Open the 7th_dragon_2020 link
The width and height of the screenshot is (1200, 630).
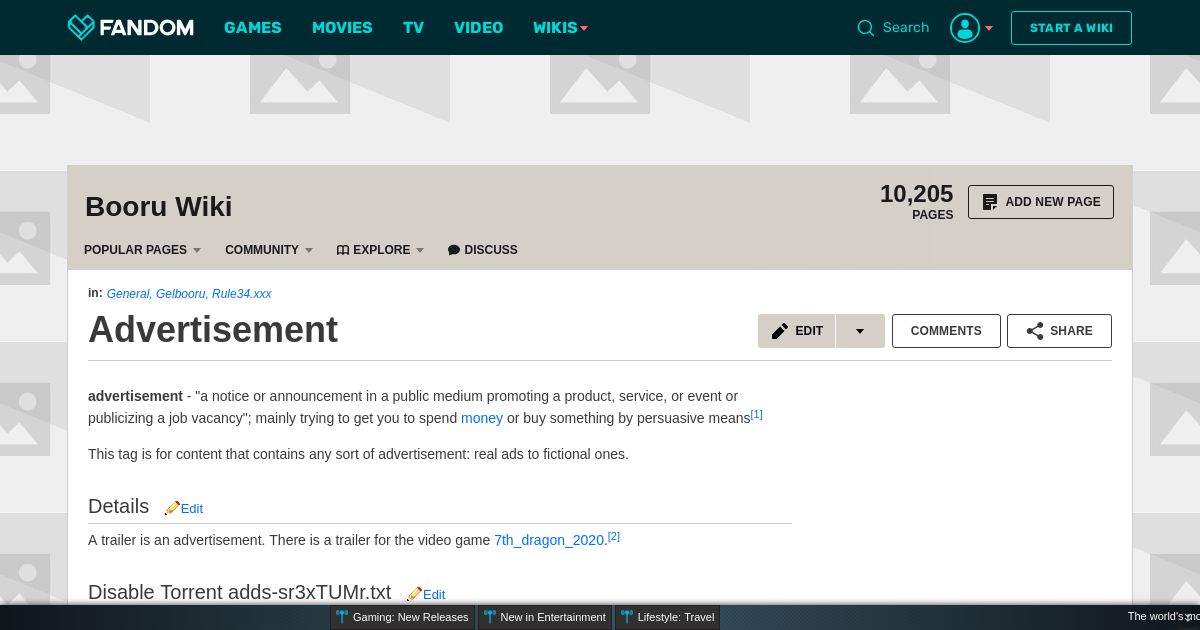pos(549,540)
